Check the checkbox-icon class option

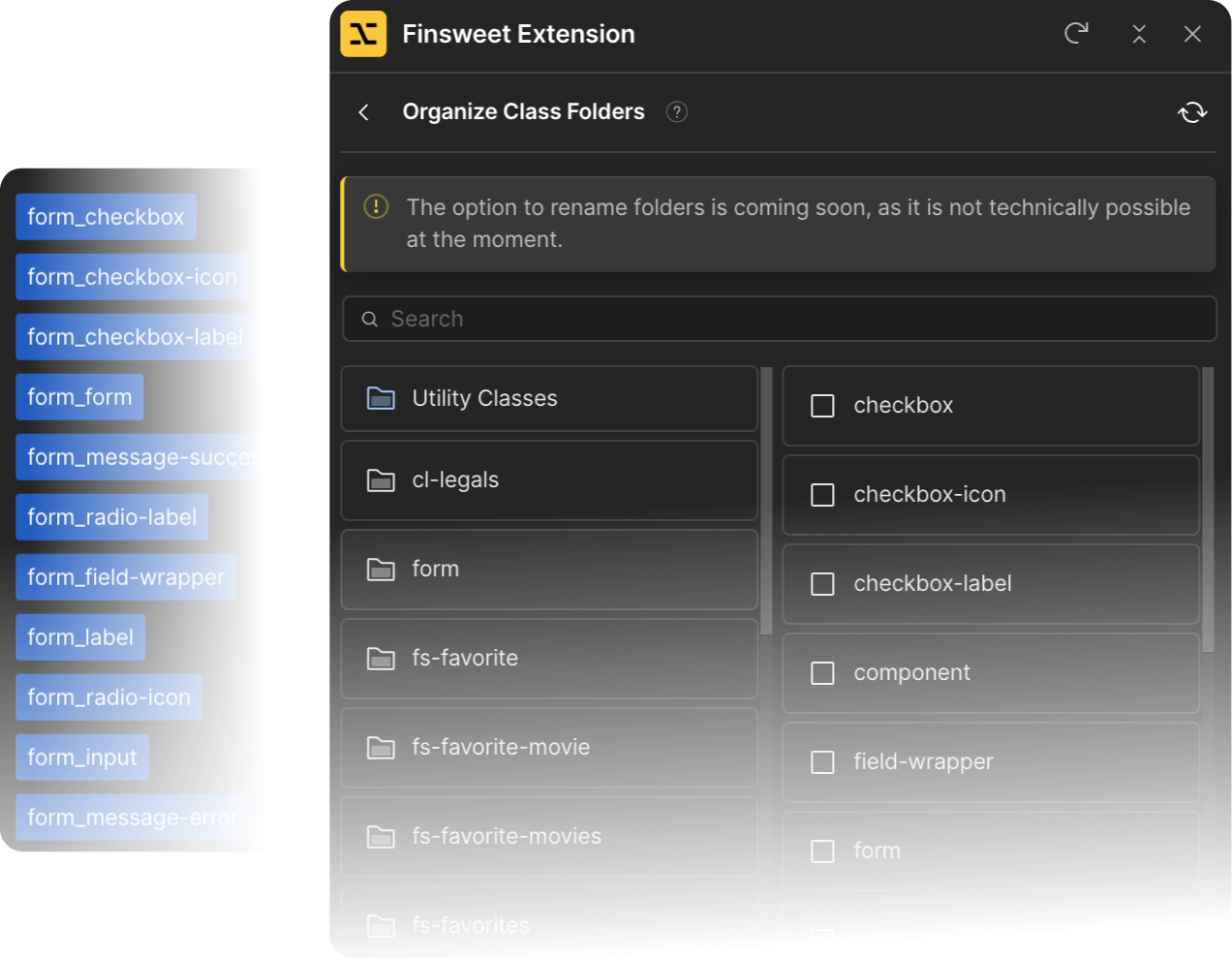(822, 495)
